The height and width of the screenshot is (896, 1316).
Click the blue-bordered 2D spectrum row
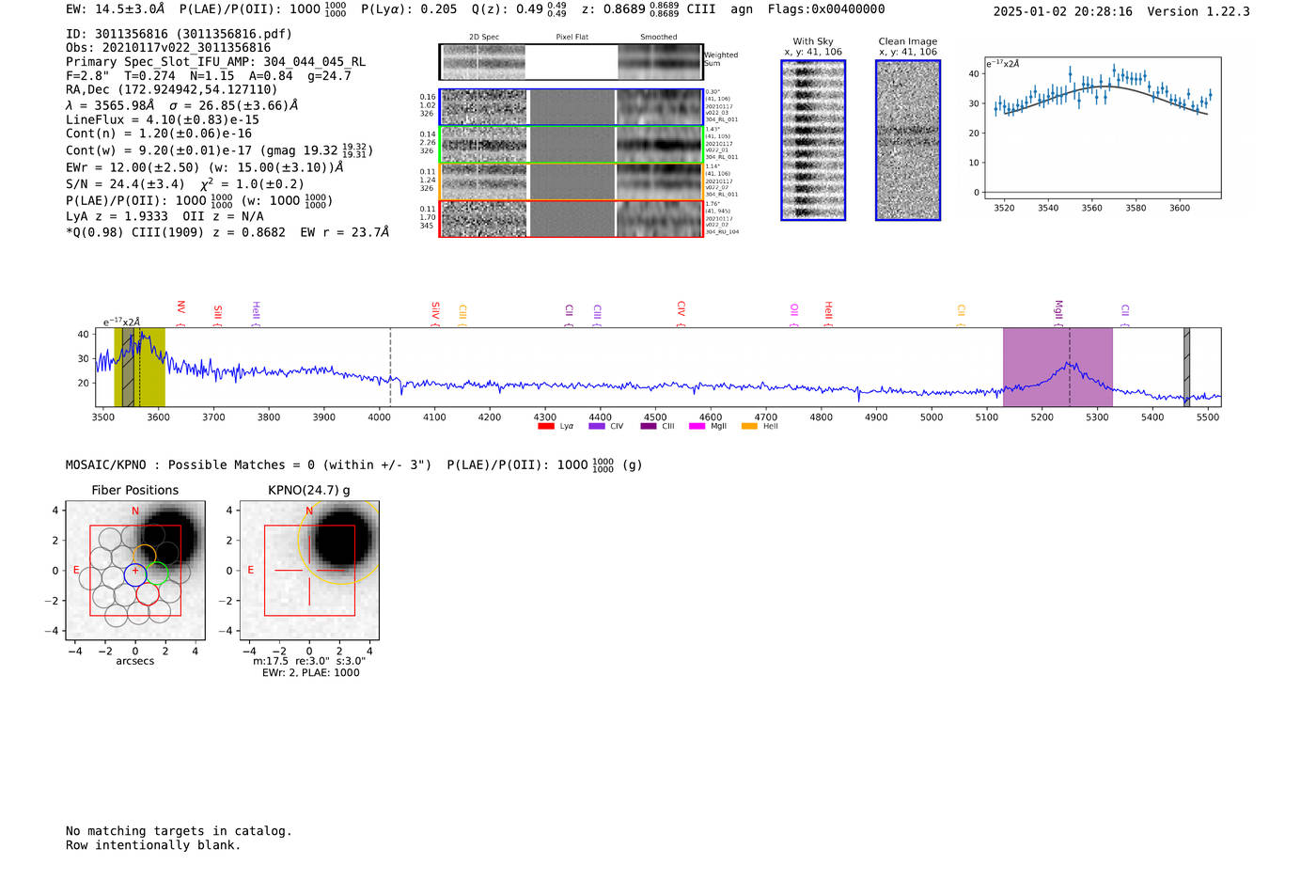[571, 107]
